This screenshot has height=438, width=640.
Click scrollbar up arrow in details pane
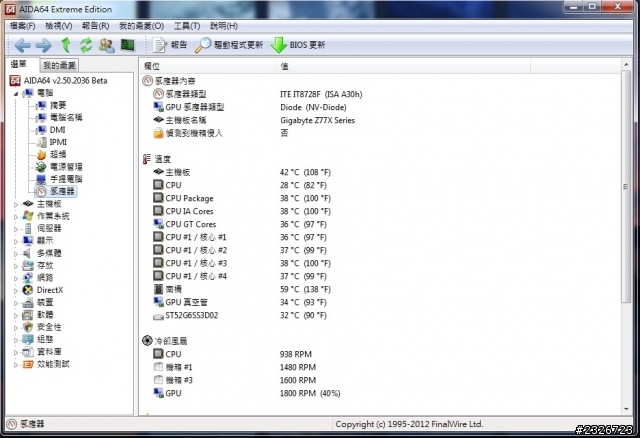tap(626, 64)
